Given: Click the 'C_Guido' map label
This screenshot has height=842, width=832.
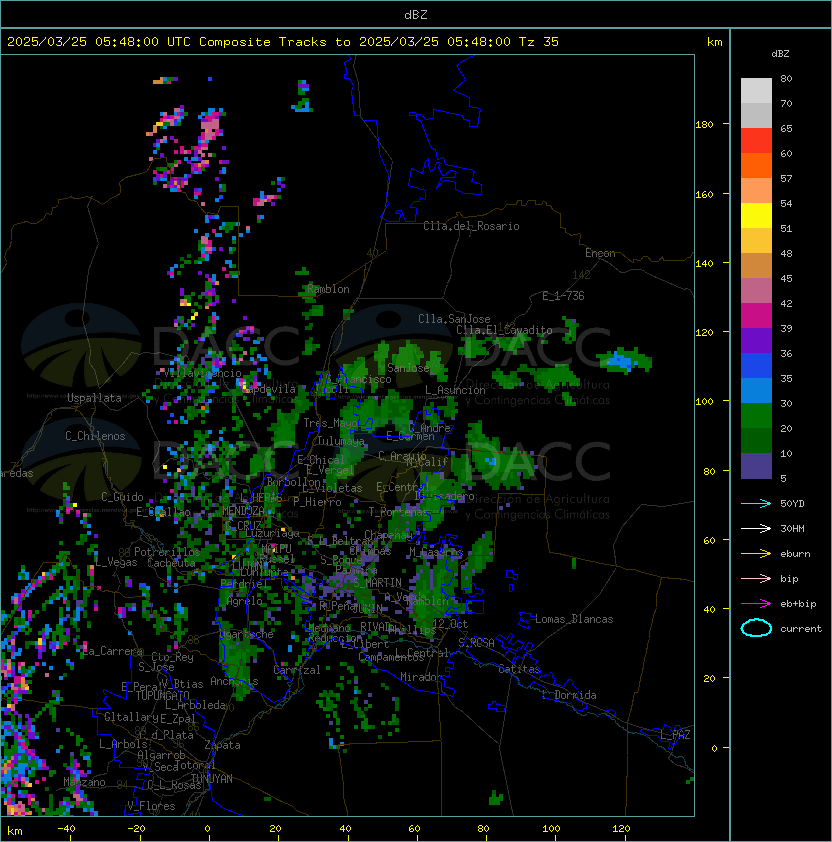Looking at the screenshot, I should (x=122, y=497).
